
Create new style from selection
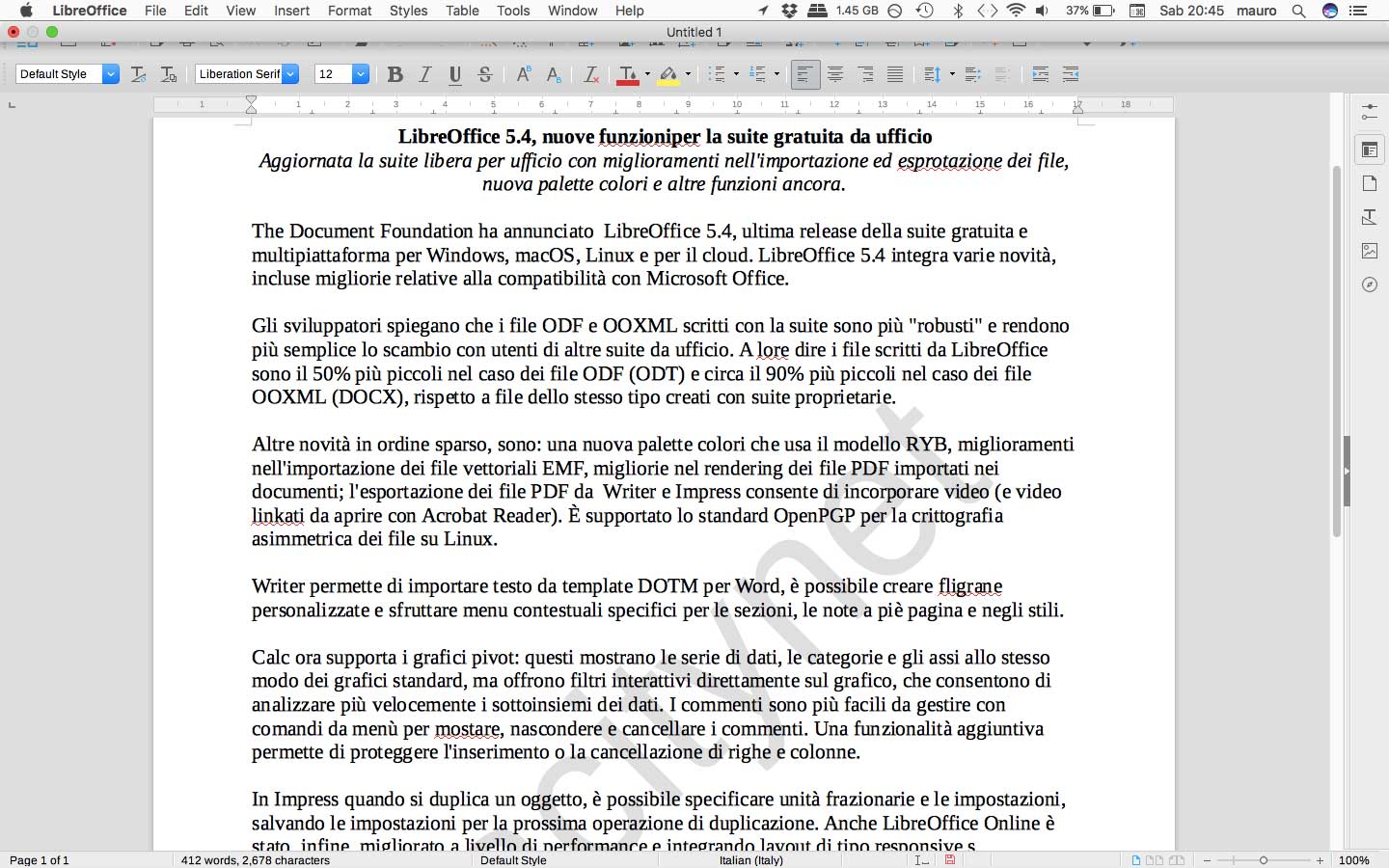tap(168, 74)
